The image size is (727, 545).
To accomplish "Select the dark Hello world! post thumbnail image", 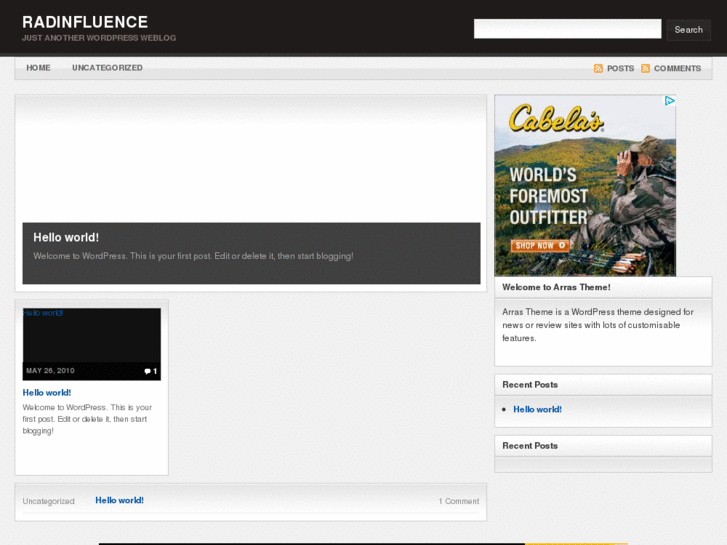I will pos(91,340).
